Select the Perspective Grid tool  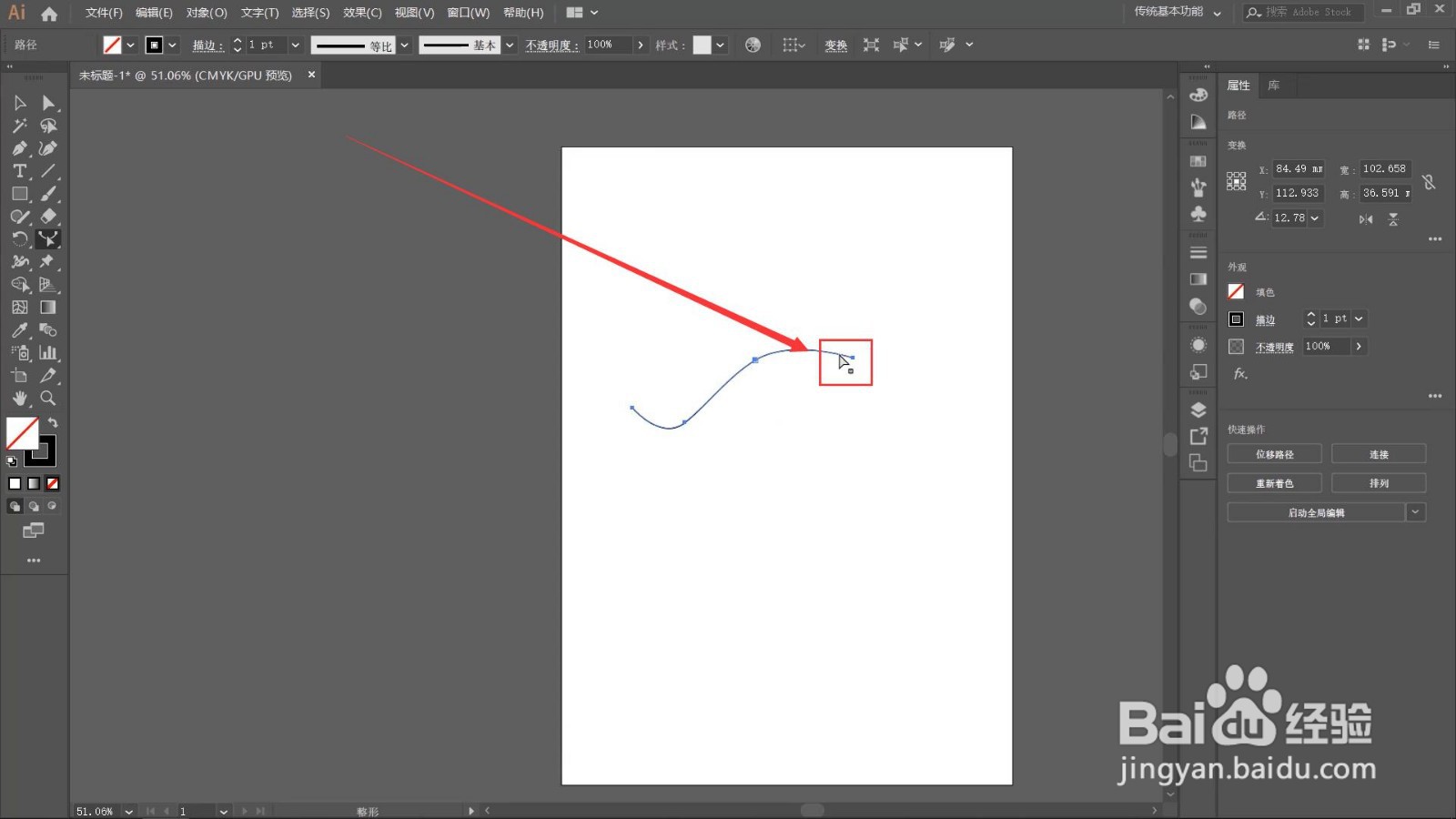click(48, 285)
